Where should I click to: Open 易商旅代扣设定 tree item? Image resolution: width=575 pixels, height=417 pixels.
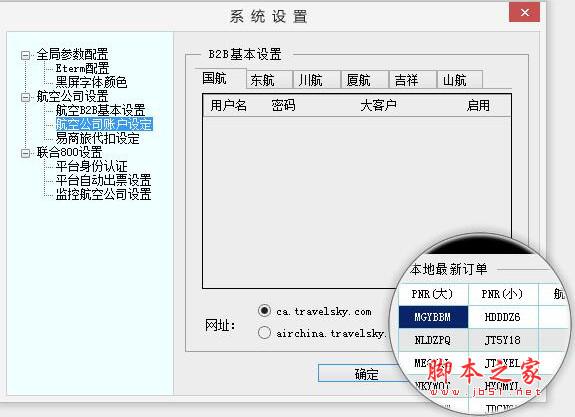[98, 138]
